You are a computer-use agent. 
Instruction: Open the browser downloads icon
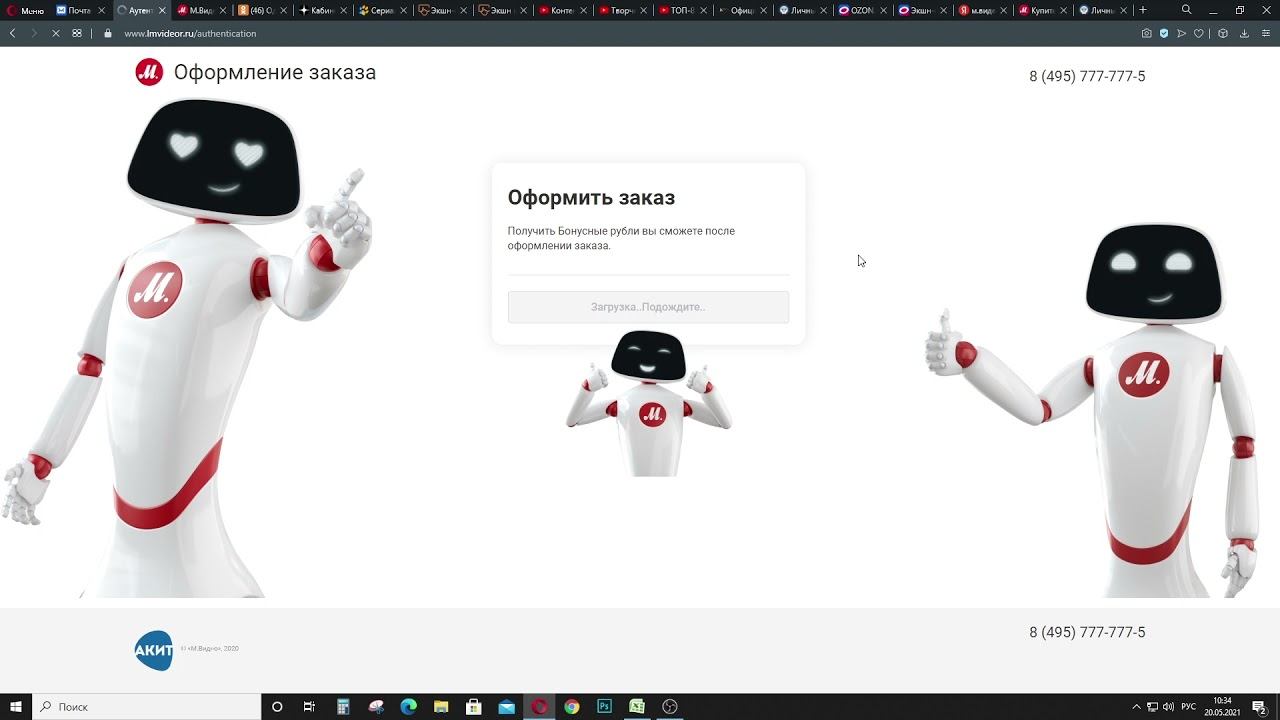[x=1244, y=33]
